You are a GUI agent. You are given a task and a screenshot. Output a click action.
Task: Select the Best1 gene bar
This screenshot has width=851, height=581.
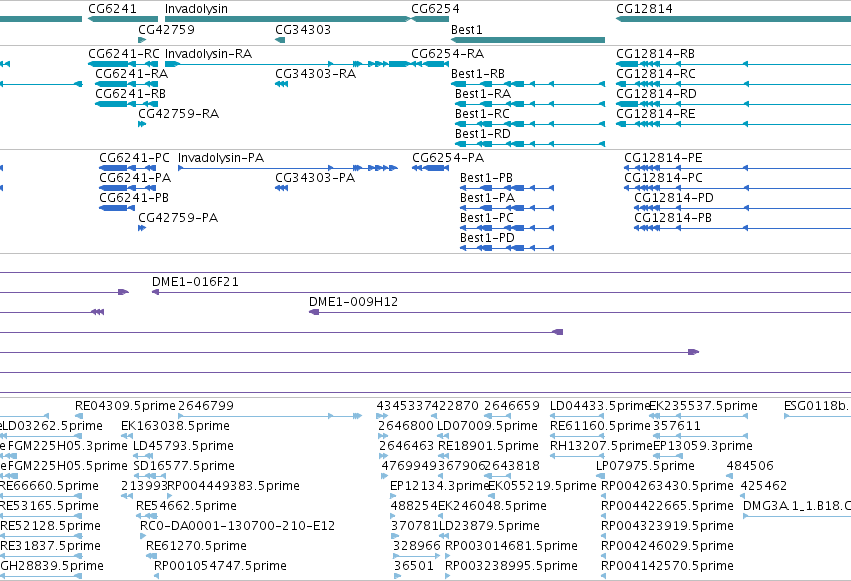pyautogui.click(x=528, y=40)
